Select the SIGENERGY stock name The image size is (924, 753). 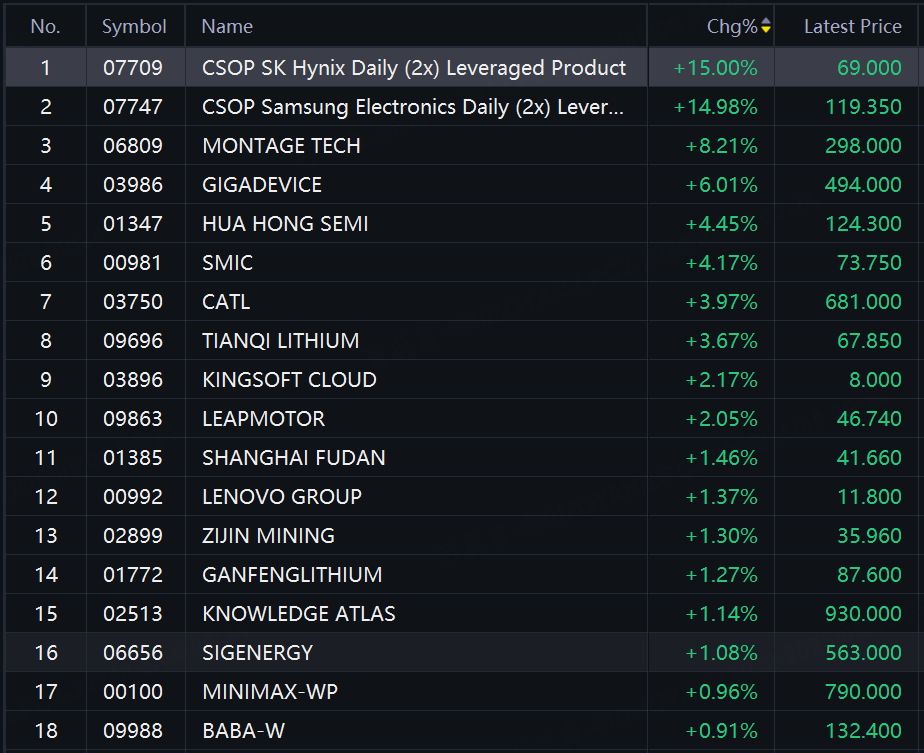click(258, 652)
